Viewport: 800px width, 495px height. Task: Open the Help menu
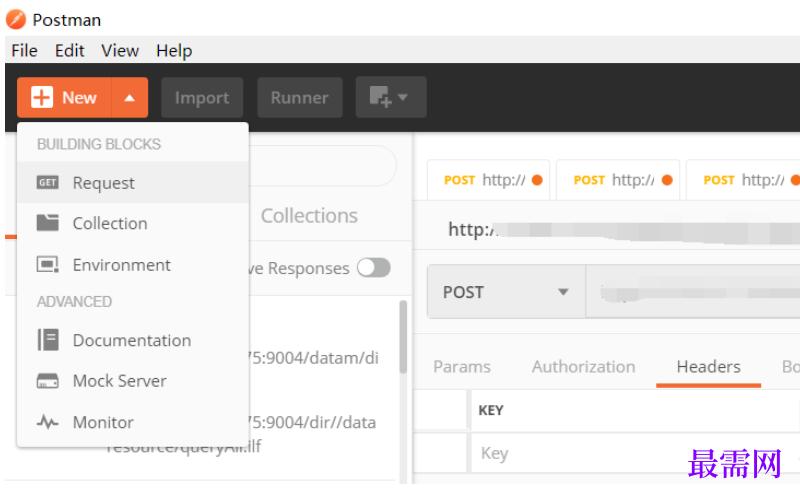174,51
